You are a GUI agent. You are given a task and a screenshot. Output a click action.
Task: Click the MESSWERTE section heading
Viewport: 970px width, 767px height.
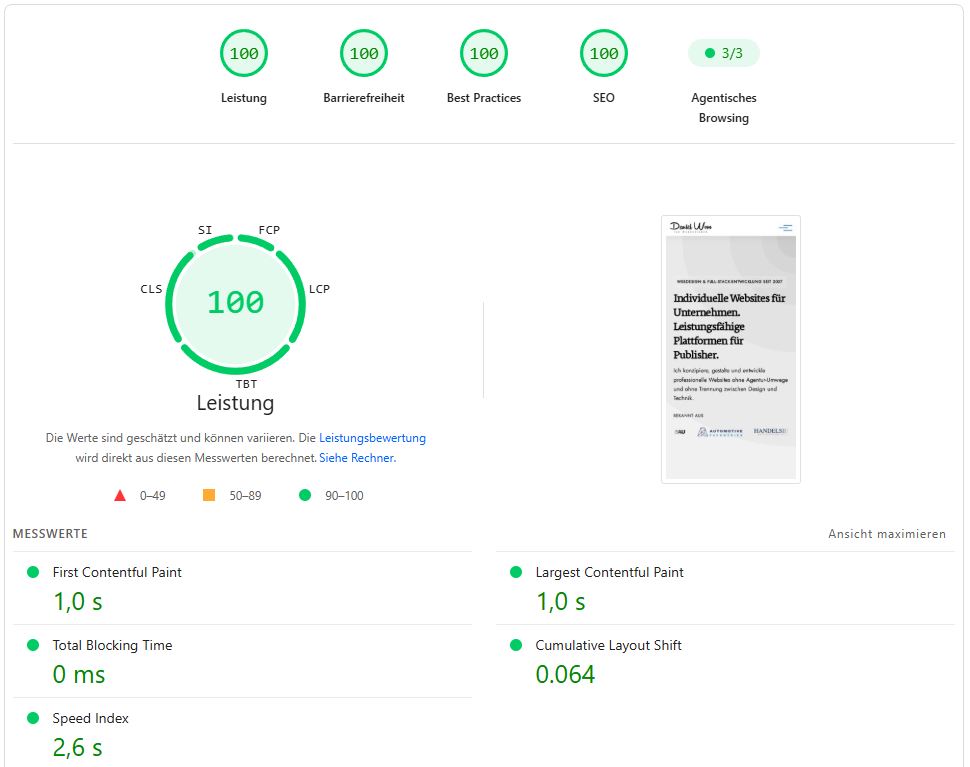(x=50, y=534)
